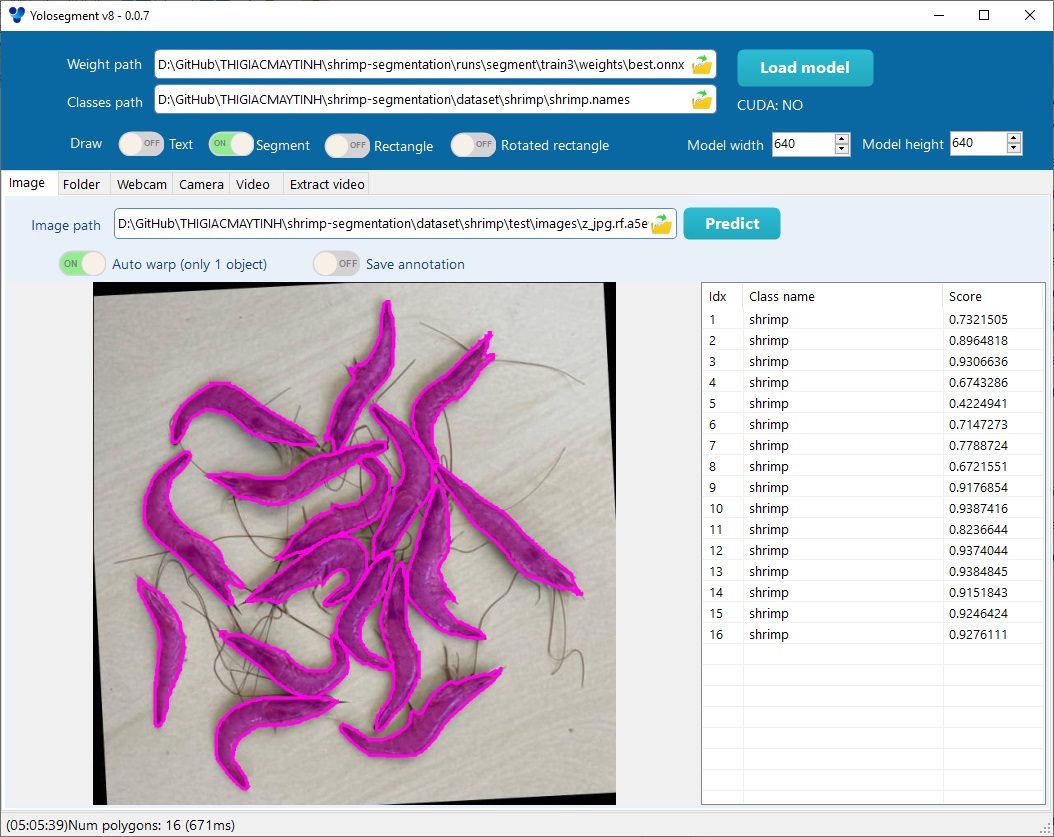The height and width of the screenshot is (837, 1054).
Task: Switch to the Folder tab
Action: click(81, 184)
